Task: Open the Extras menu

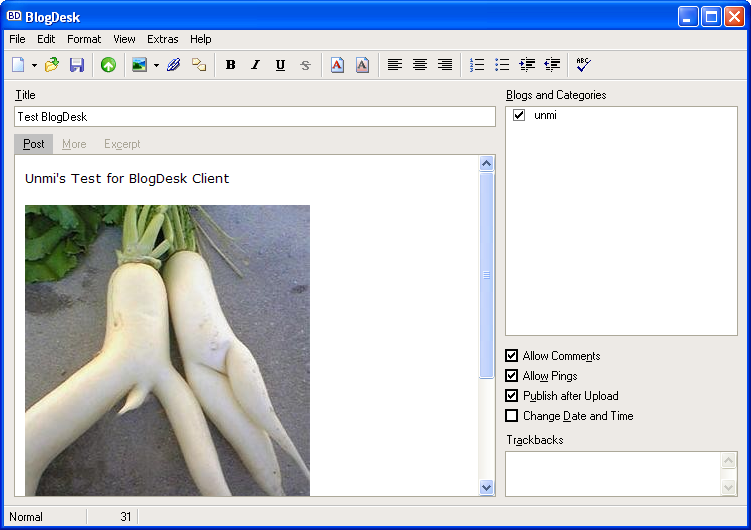Action: (x=162, y=39)
